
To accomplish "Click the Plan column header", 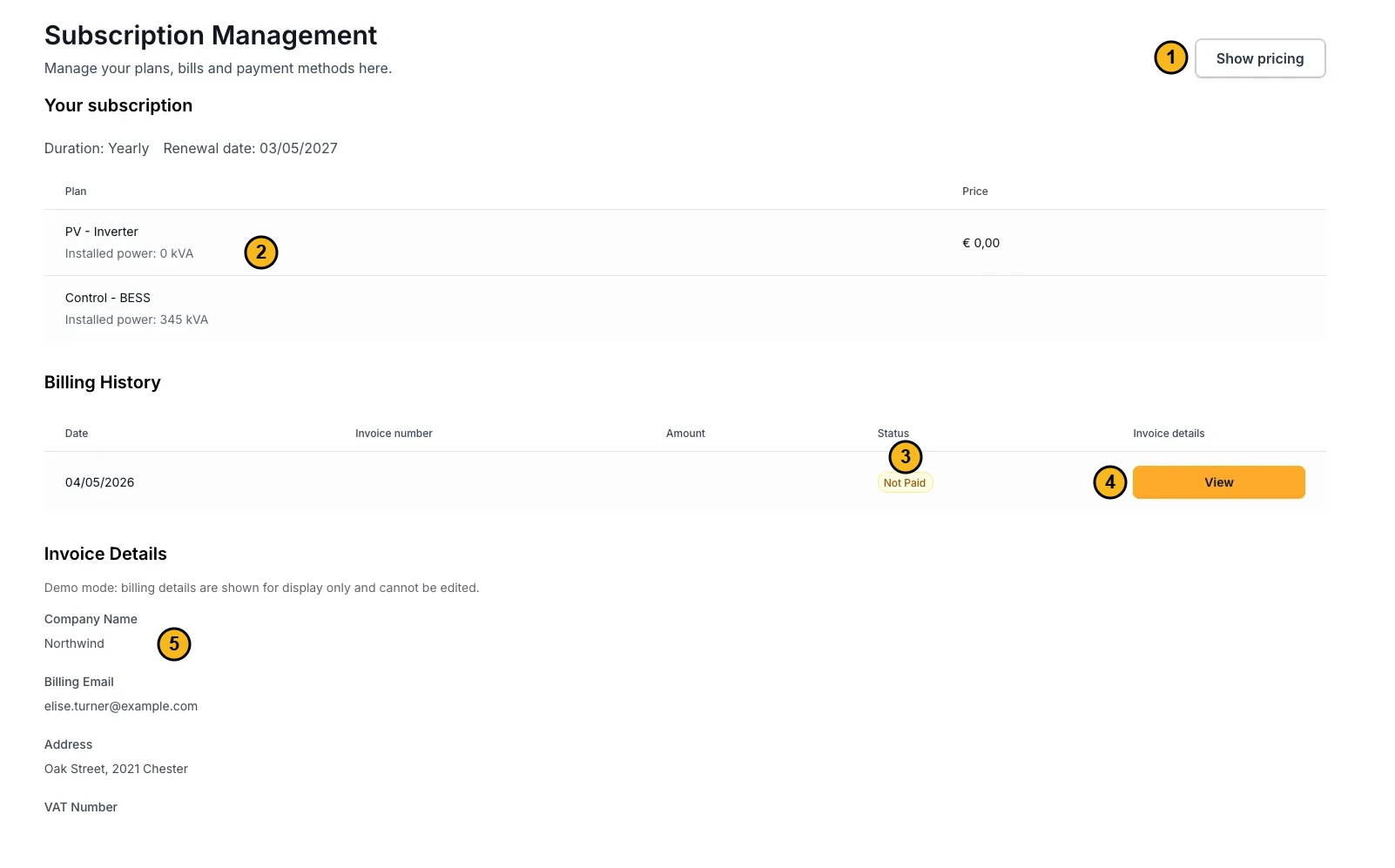I will [76, 192].
